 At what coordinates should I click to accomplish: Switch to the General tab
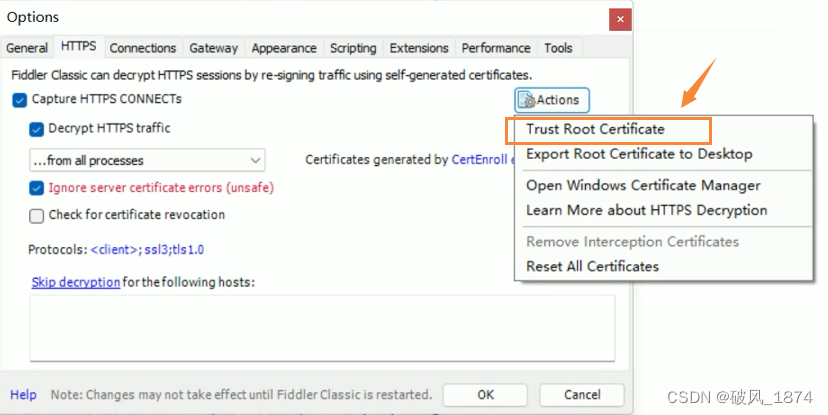point(27,48)
